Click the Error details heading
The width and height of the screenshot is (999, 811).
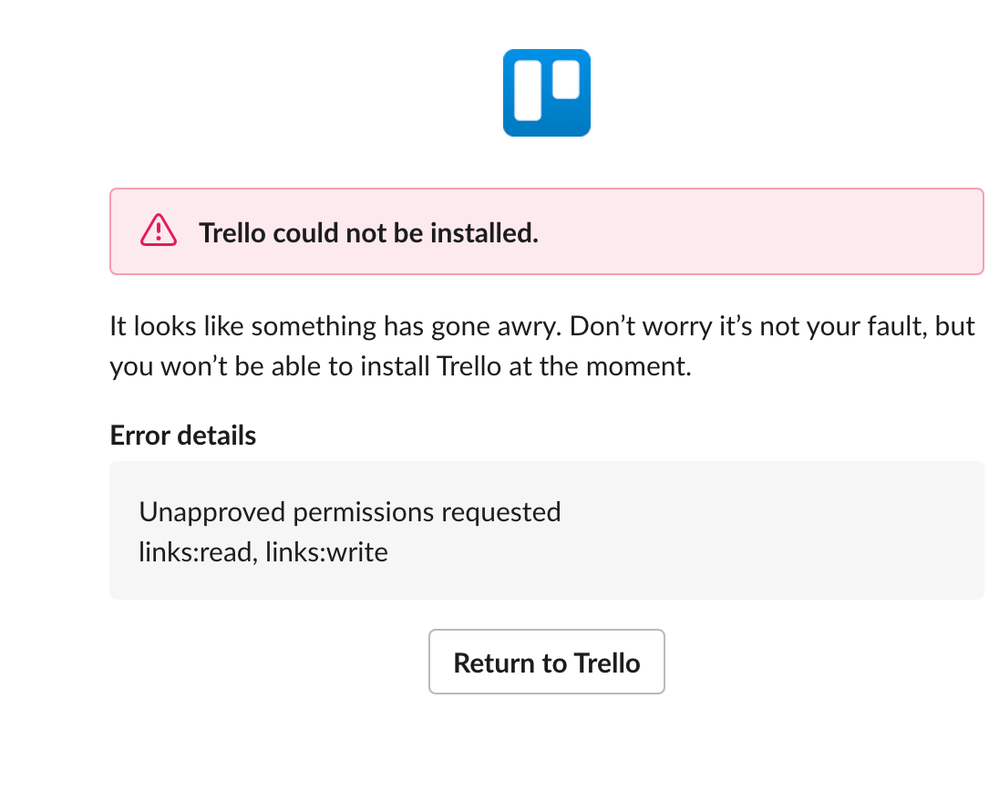(183, 436)
